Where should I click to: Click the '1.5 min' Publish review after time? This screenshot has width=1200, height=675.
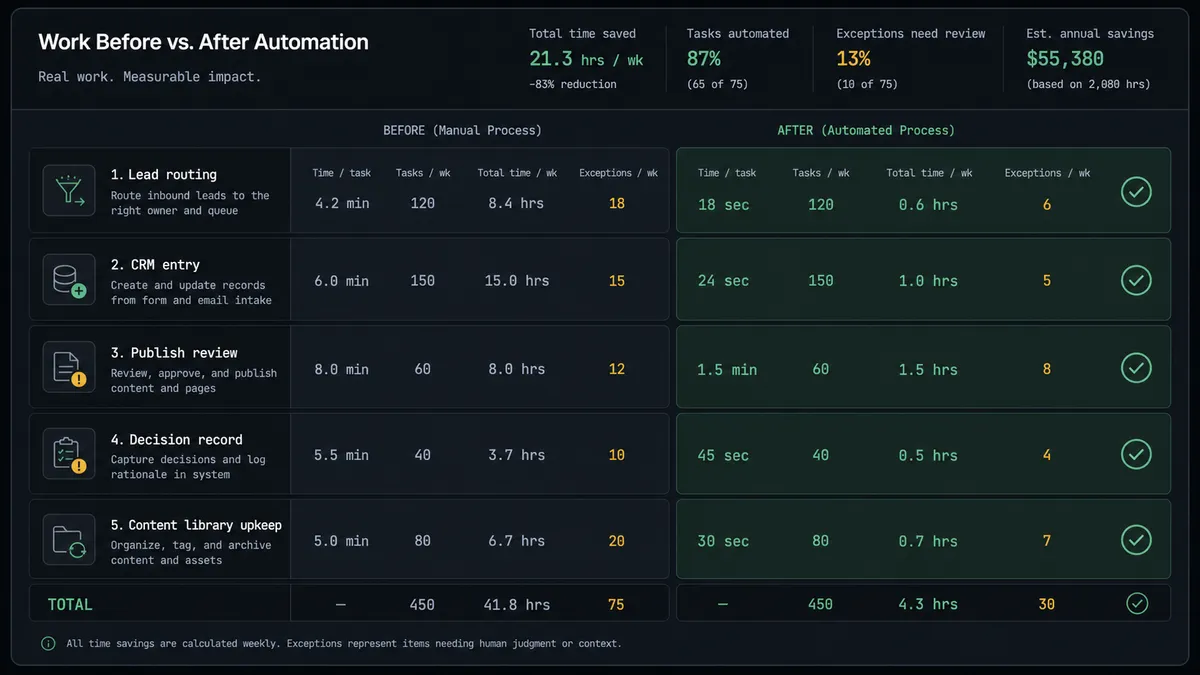click(727, 370)
